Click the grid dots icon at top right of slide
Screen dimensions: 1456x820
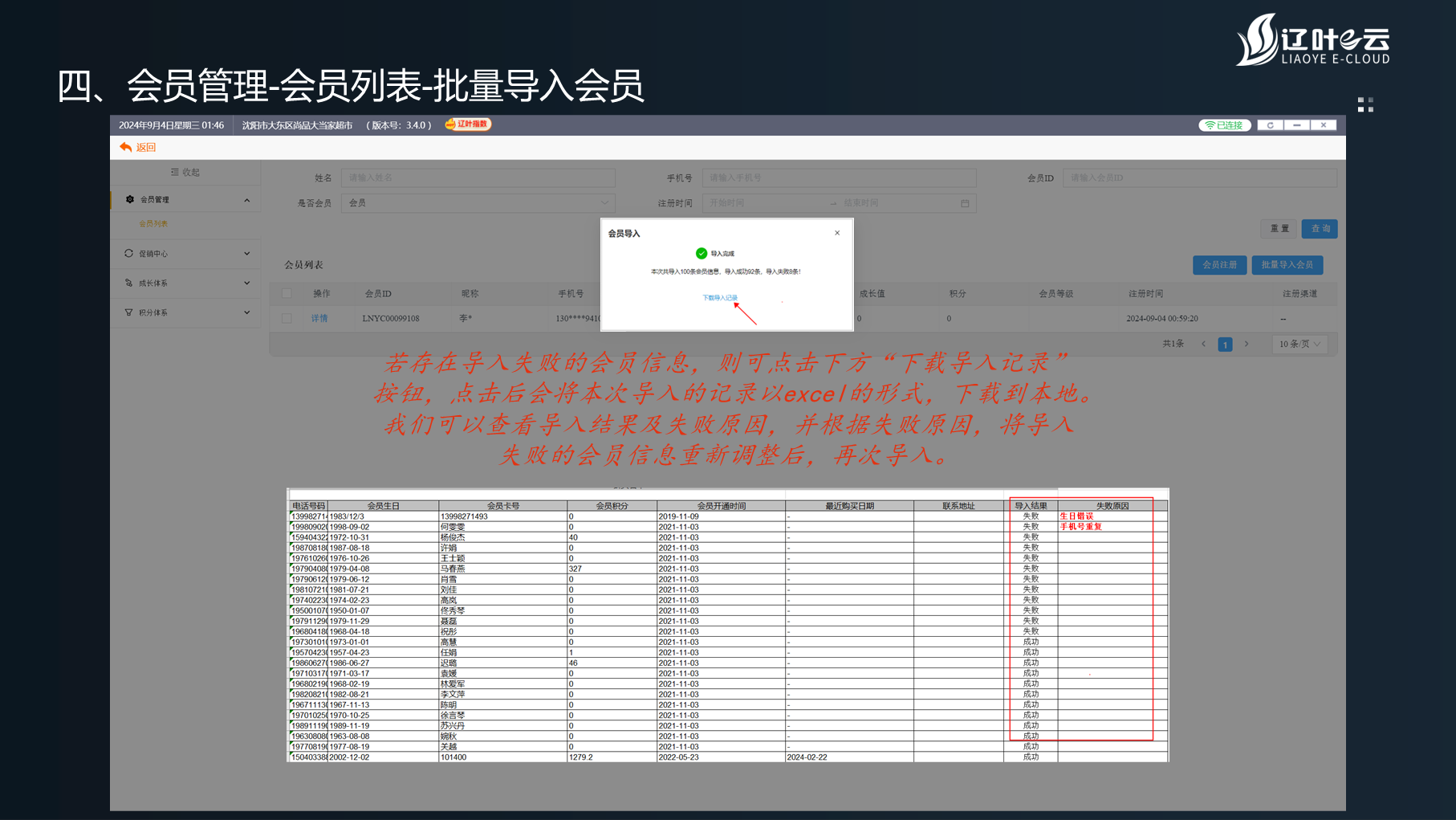1365,104
